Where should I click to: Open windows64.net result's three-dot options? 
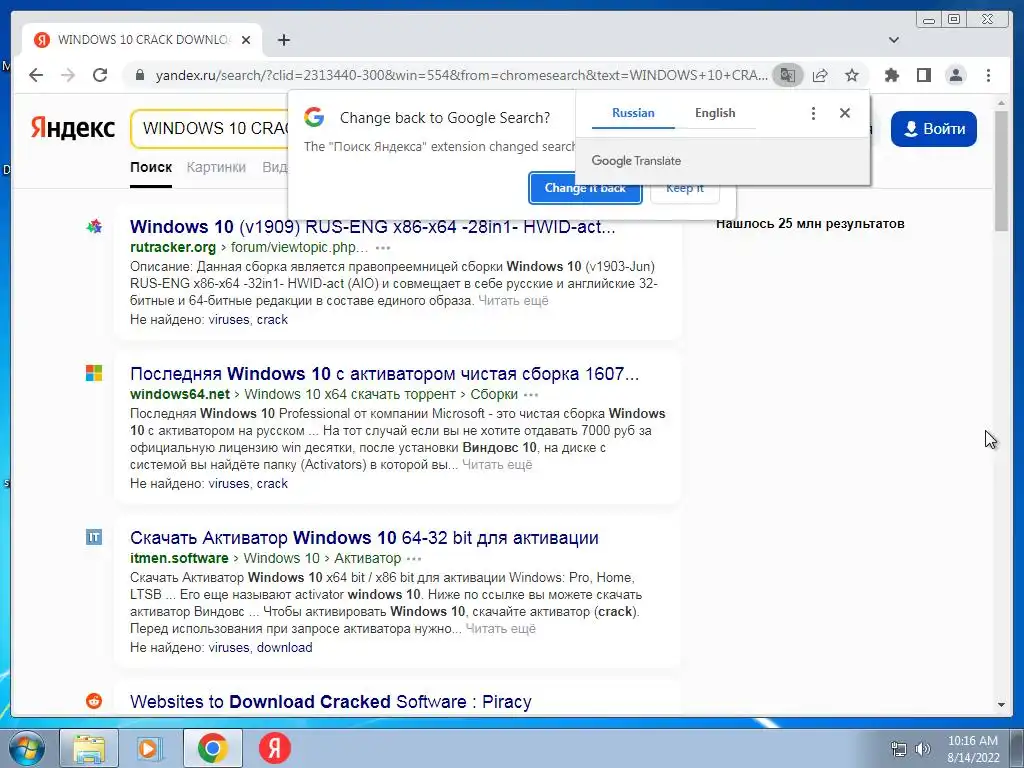(x=531, y=395)
